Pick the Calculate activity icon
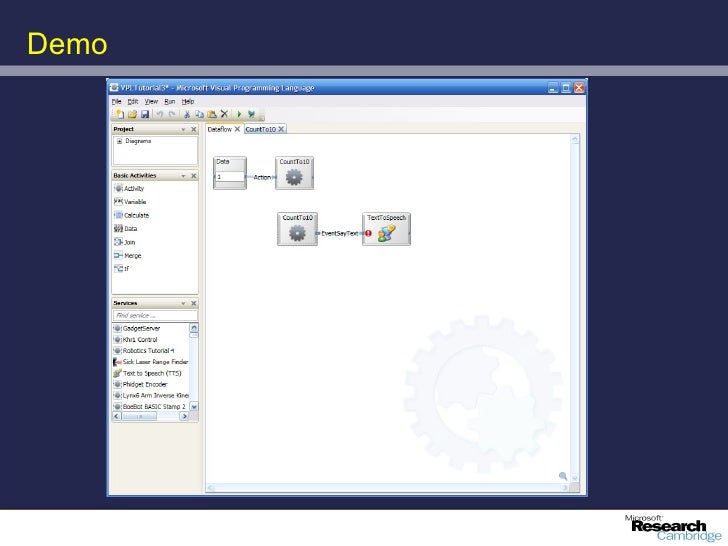 (x=118, y=215)
